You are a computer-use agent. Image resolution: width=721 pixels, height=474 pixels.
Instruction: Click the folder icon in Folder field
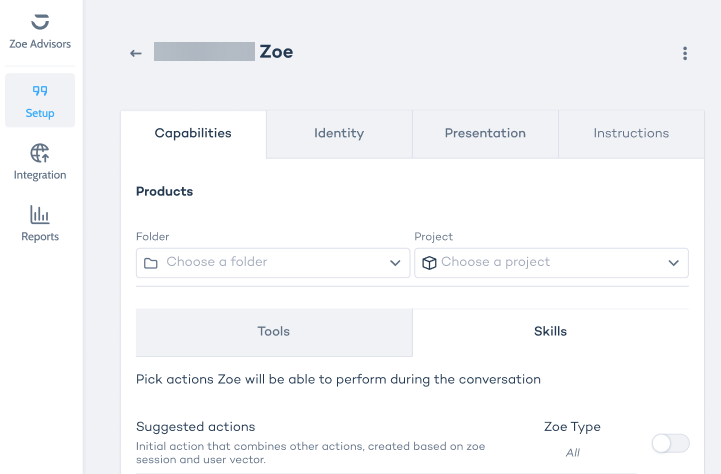click(x=151, y=263)
